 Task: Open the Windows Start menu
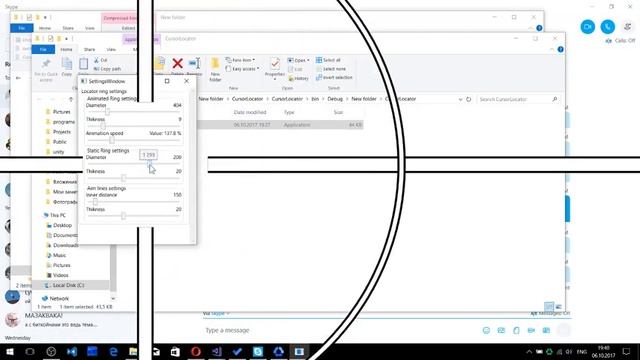click(9, 351)
